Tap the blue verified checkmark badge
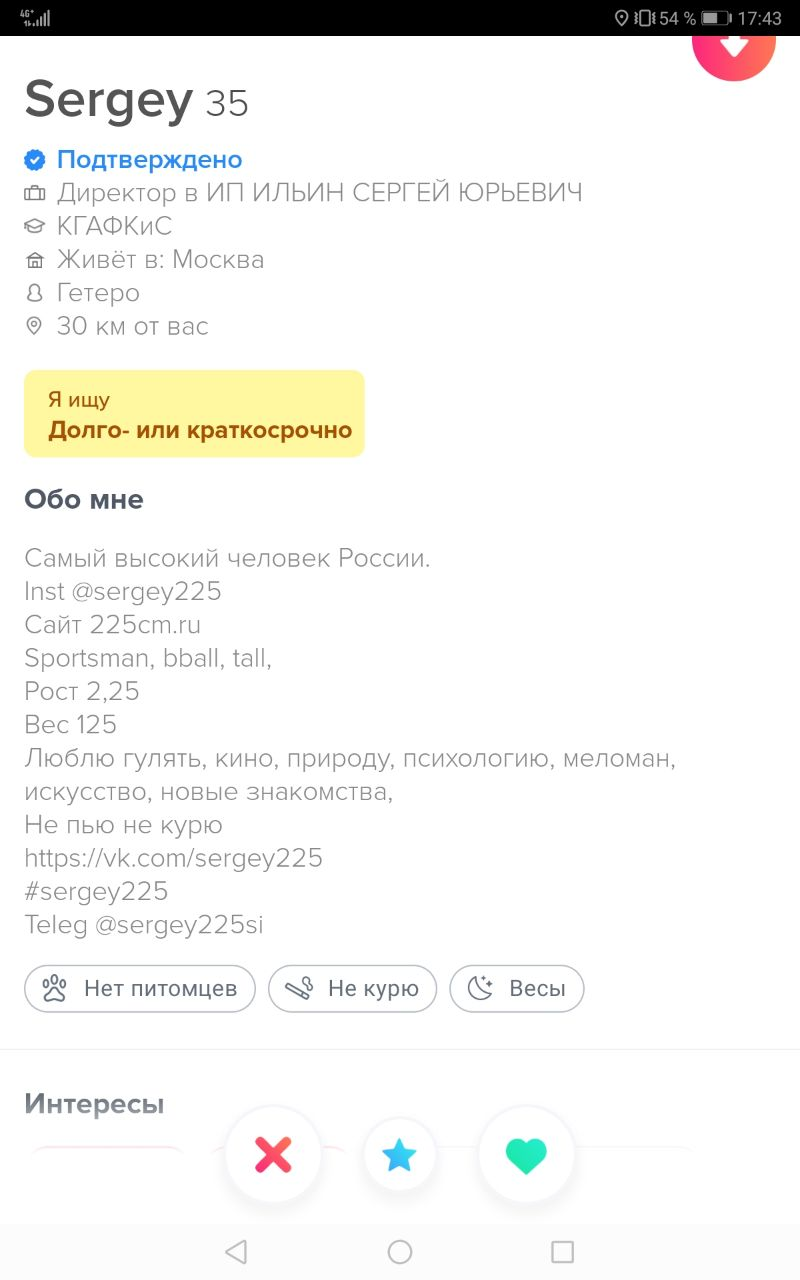The width and height of the screenshot is (800, 1280). coord(35,160)
